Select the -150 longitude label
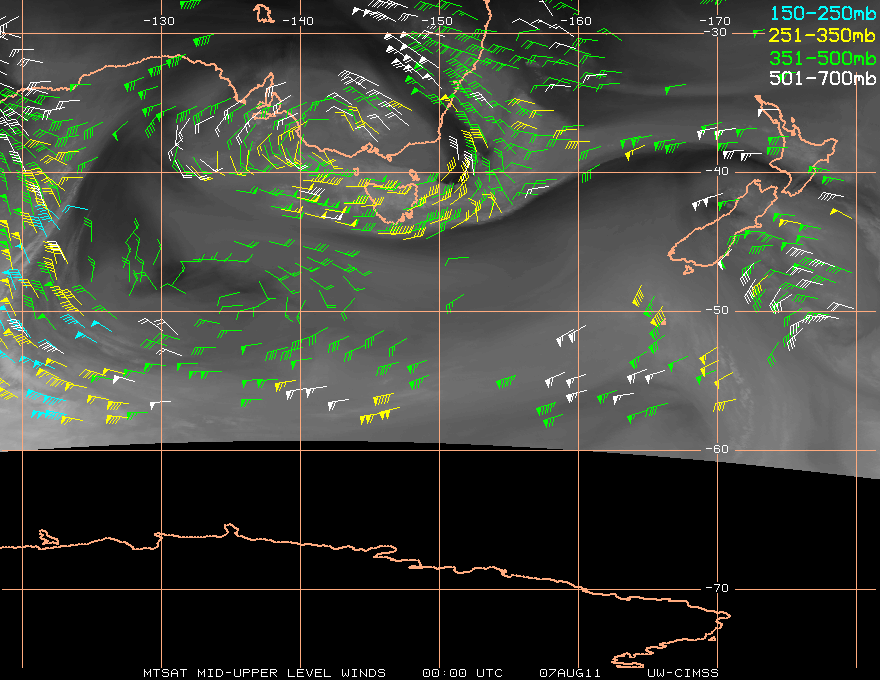The image size is (880, 680). pos(437,21)
